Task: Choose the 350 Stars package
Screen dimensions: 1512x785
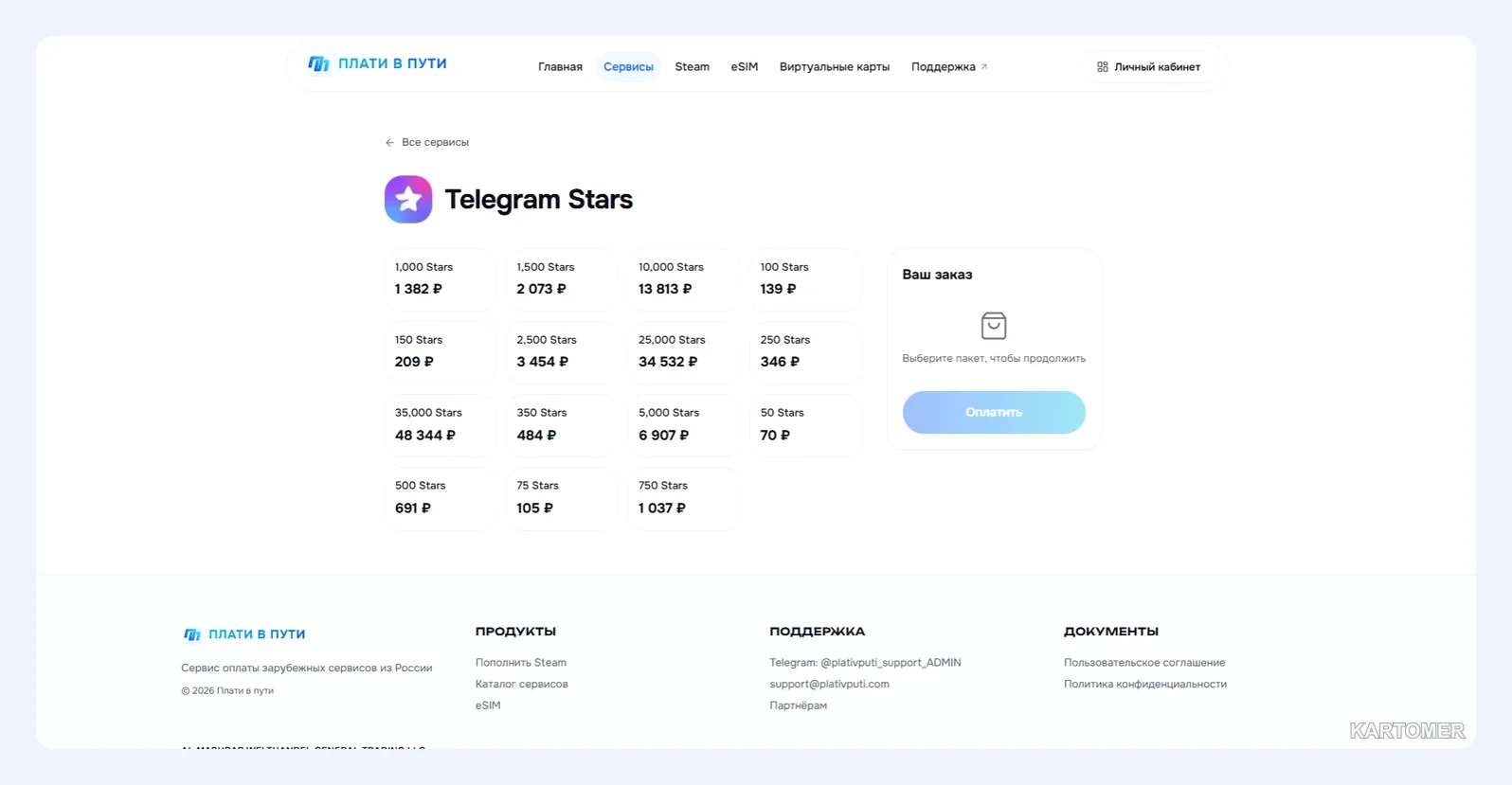Action: pyautogui.click(x=561, y=425)
